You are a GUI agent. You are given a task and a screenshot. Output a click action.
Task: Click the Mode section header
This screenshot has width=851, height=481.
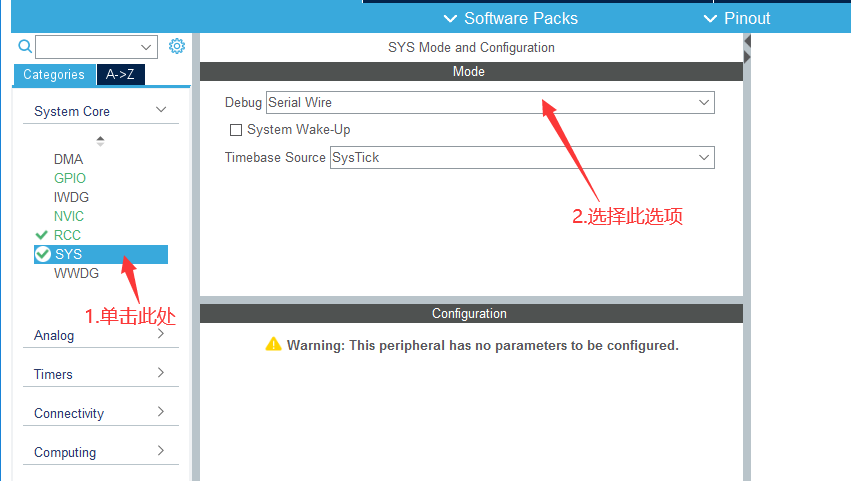[x=471, y=72]
